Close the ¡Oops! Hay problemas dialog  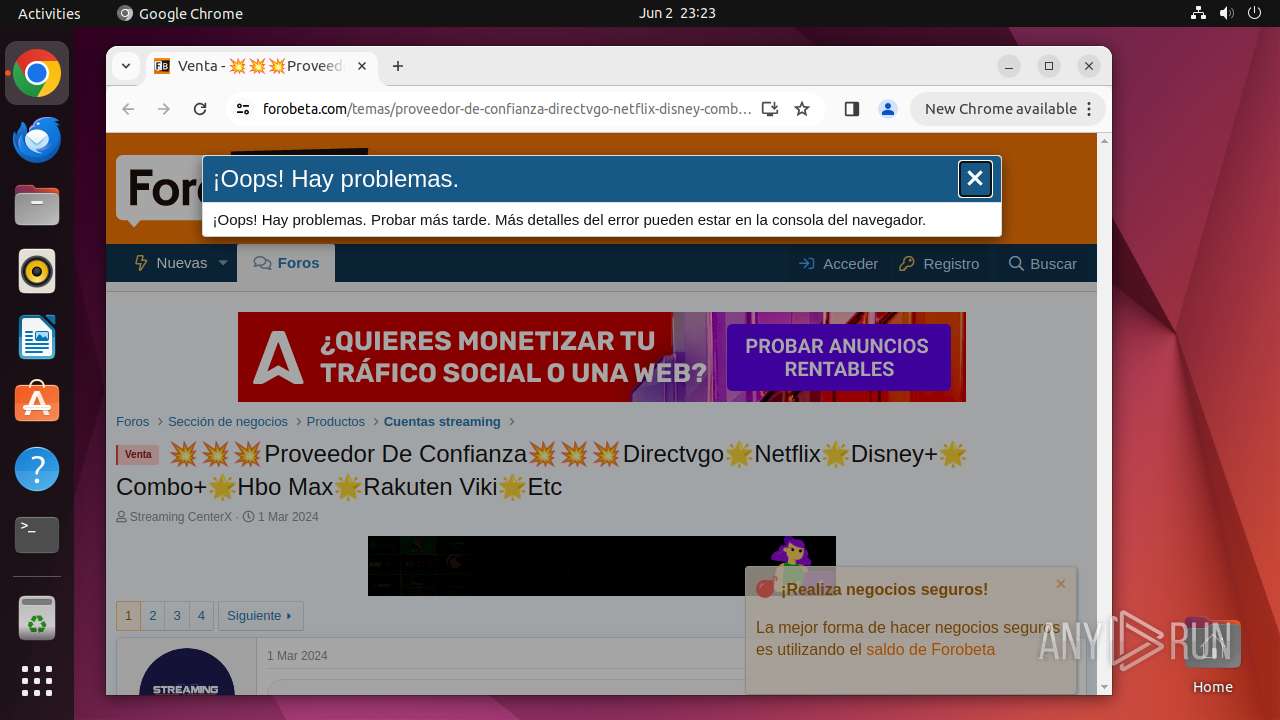pyautogui.click(x=975, y=179)
